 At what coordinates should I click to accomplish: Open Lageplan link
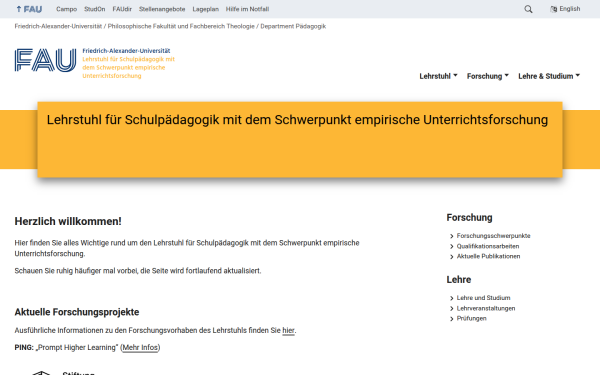click(x=205, y=9)
